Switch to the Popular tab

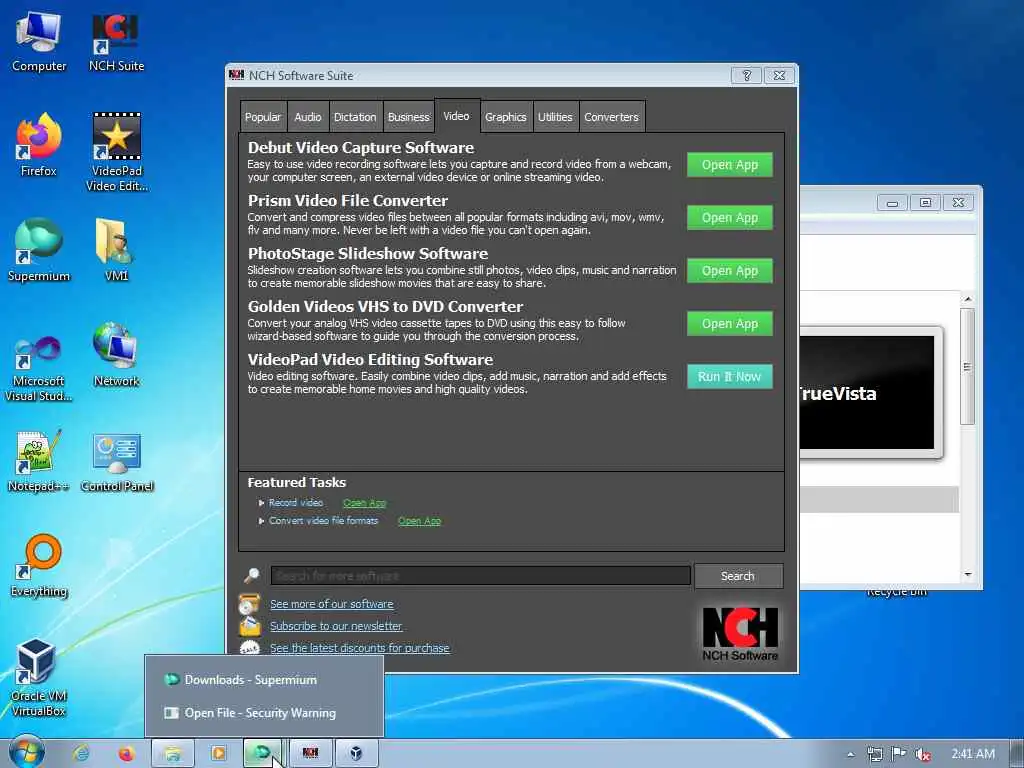263,117
